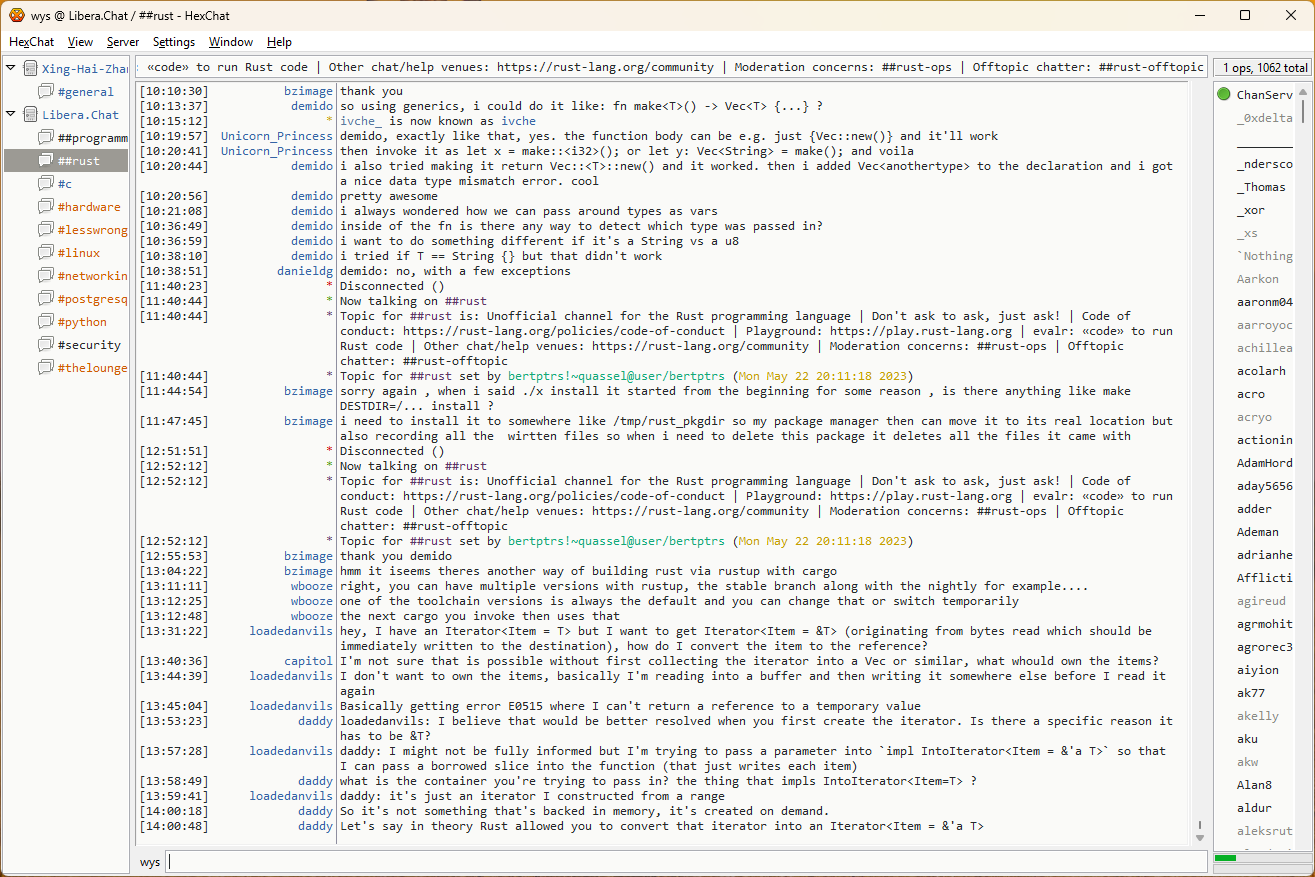Click the #hardware channel icon
The image size is (1315, 877).
click(x=46, y=206)
